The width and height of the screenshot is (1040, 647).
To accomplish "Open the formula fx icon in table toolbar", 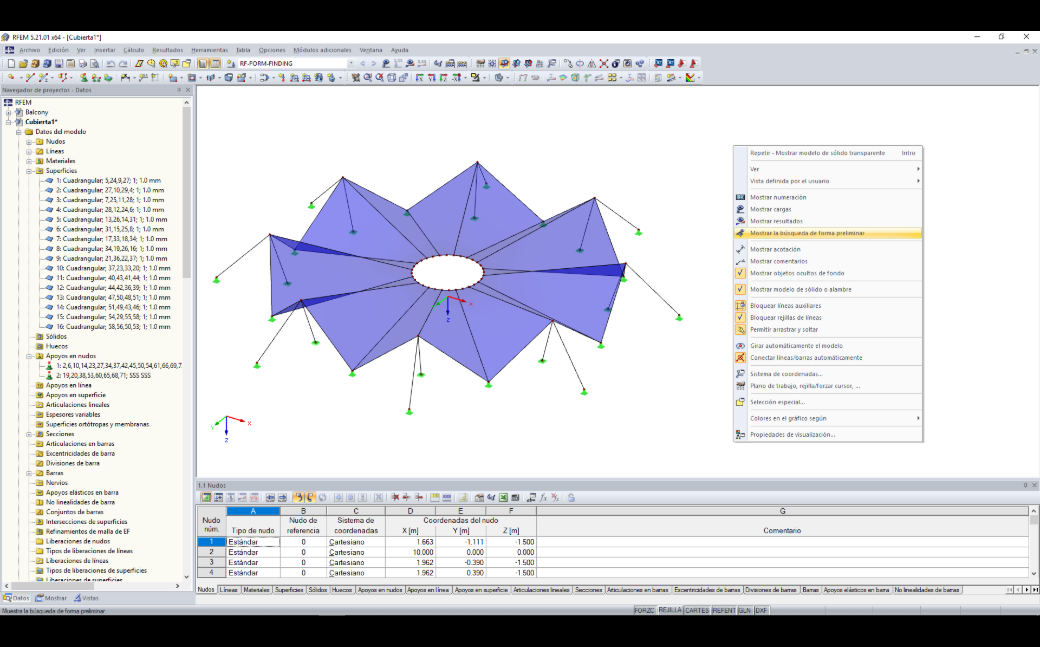I will click(543, 498).
